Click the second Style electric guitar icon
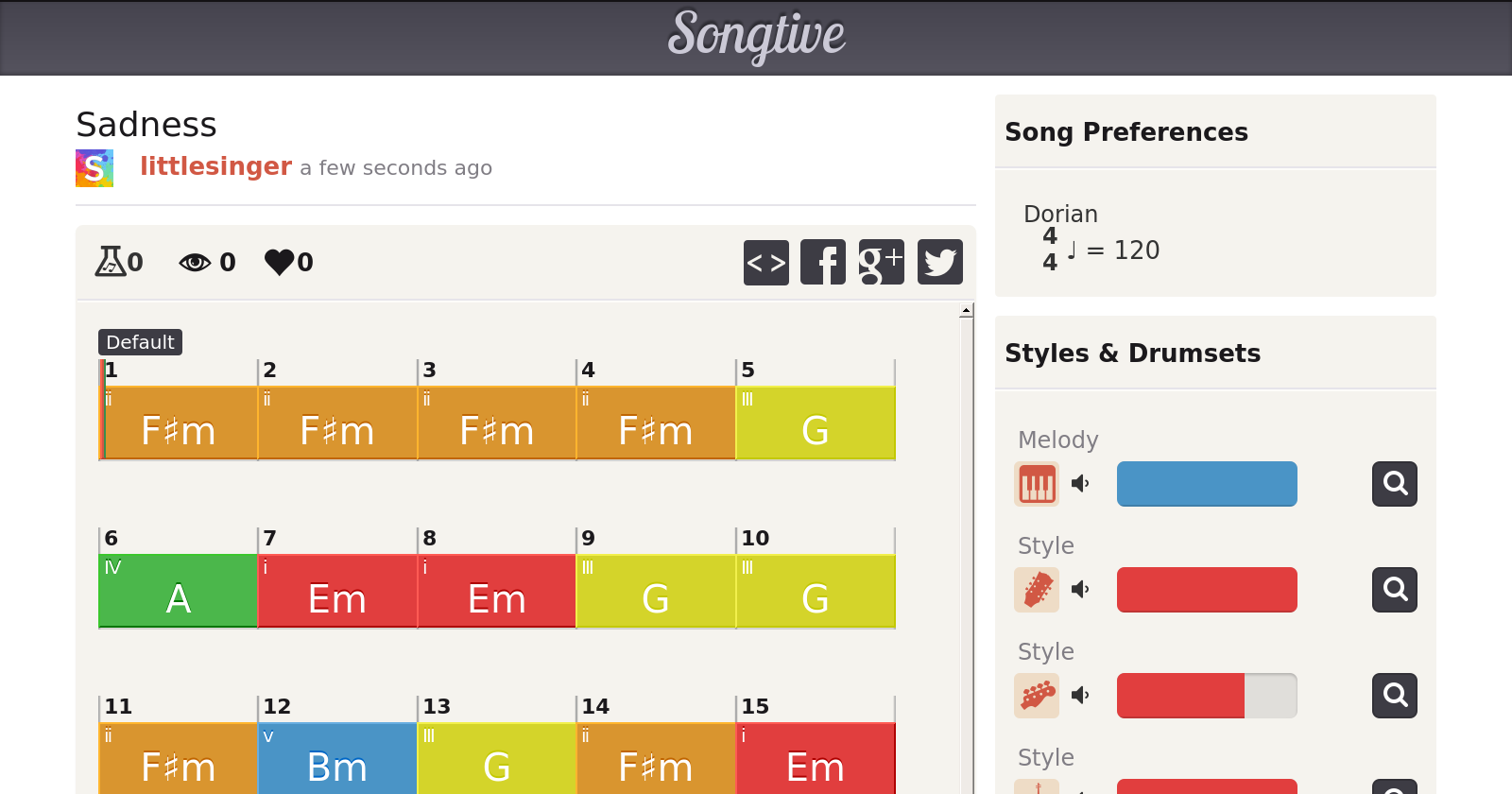This screenshot has width=1512, height=794. point(1037,696)
